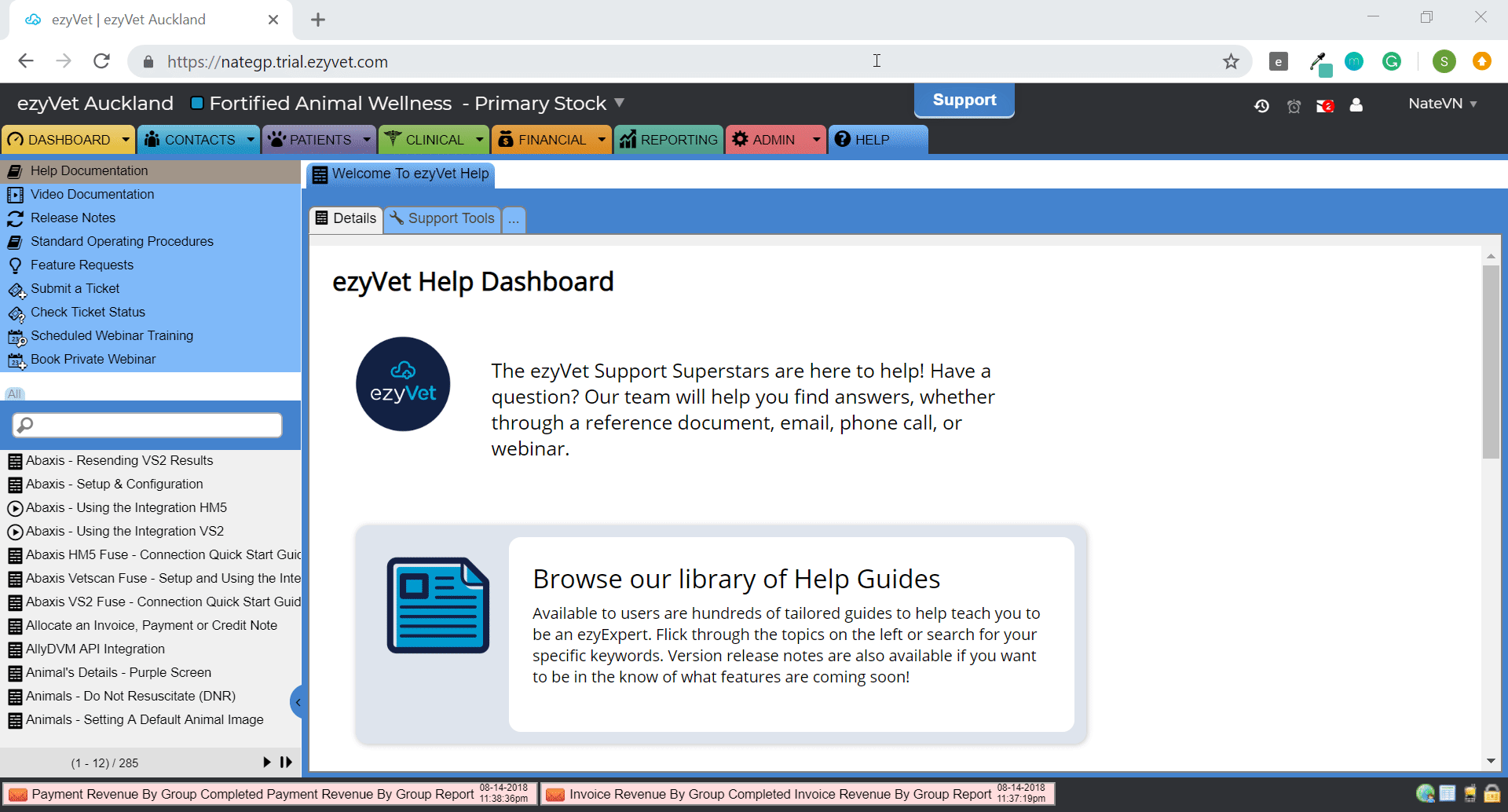Screen dimensions: 1508x812
Task: Focus the help article search field
Action: [x=147, y=425]
